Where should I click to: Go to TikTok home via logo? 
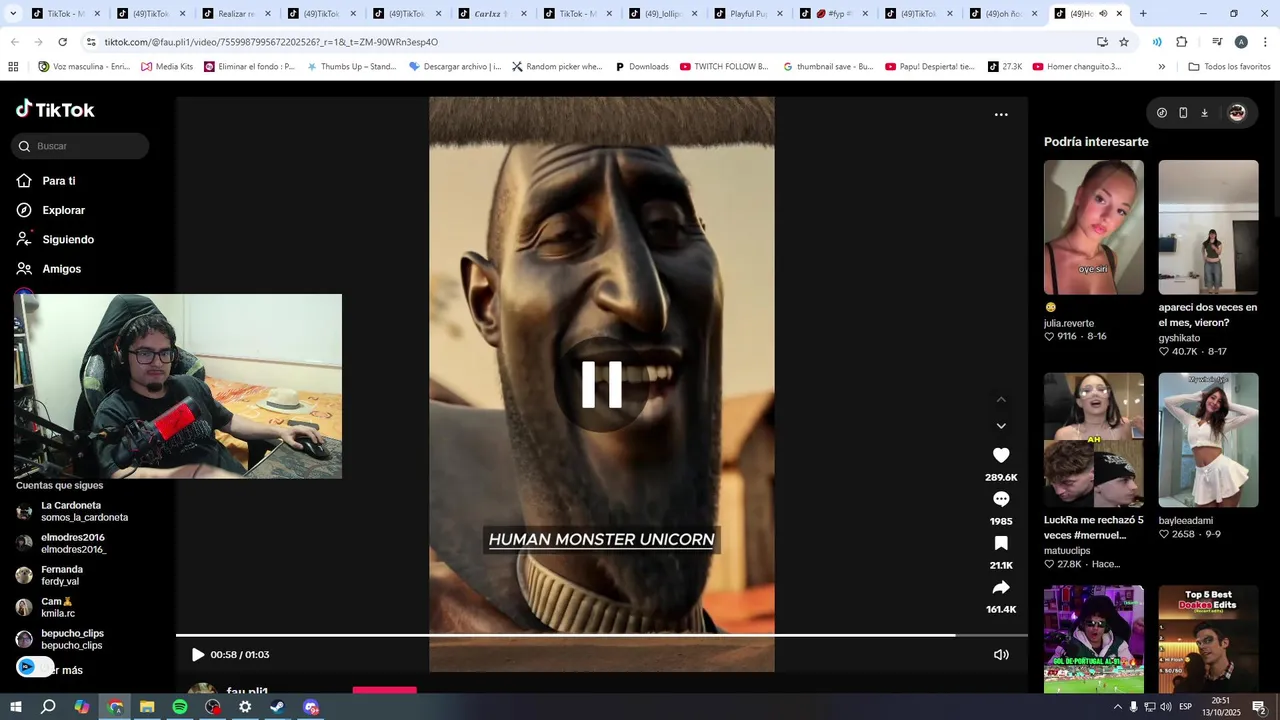[55, 109]
